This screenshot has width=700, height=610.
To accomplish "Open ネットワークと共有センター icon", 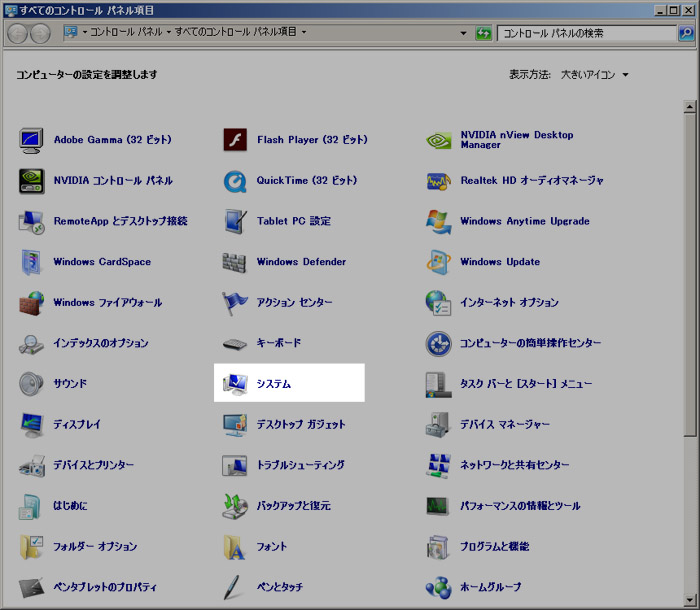I will [x=438, y=466].
